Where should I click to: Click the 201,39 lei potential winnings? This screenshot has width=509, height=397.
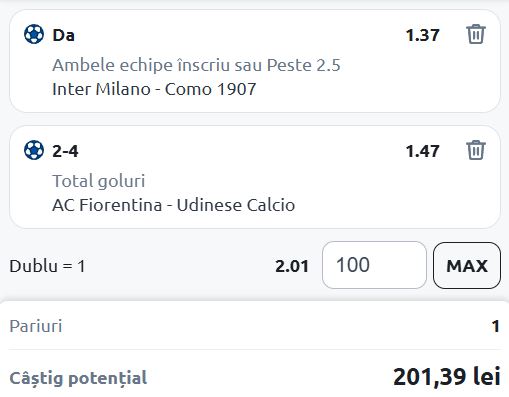tap(447, 377)
